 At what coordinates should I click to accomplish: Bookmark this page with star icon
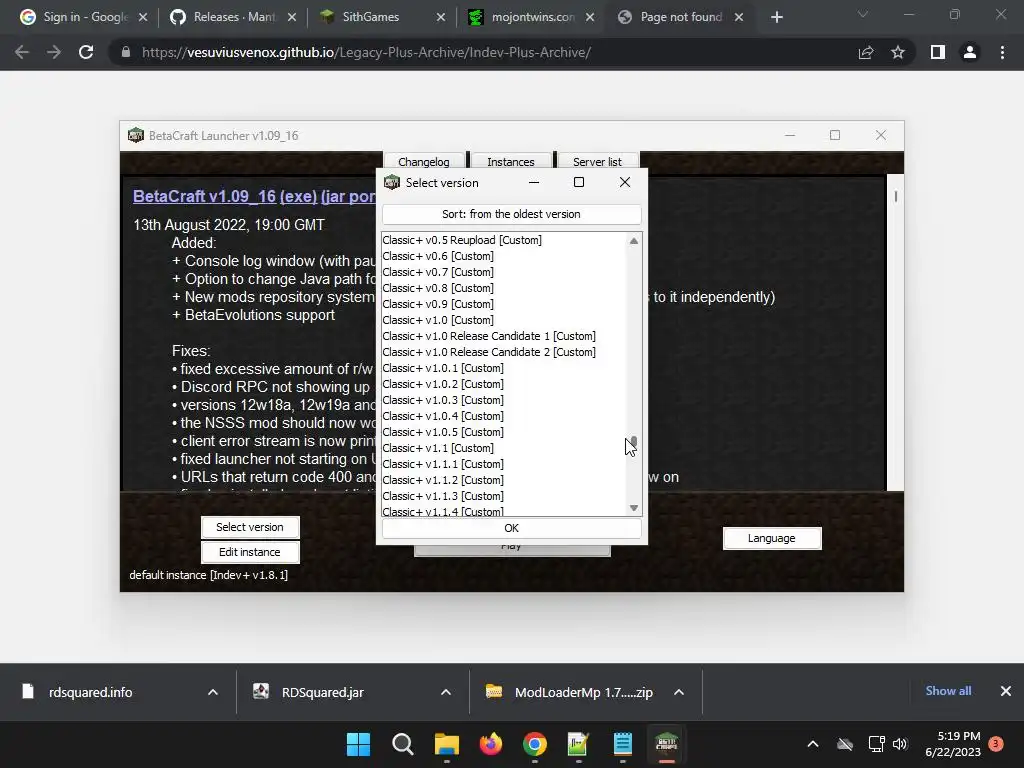(898, 52)
